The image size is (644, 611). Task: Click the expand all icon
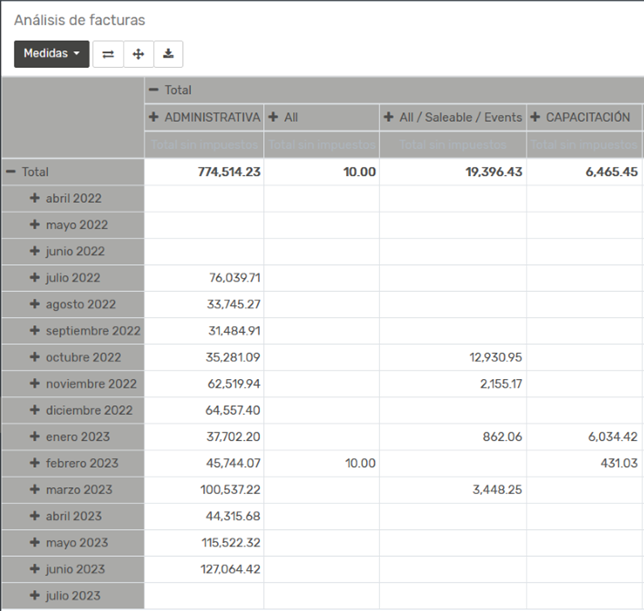click(x=138, y=54)
